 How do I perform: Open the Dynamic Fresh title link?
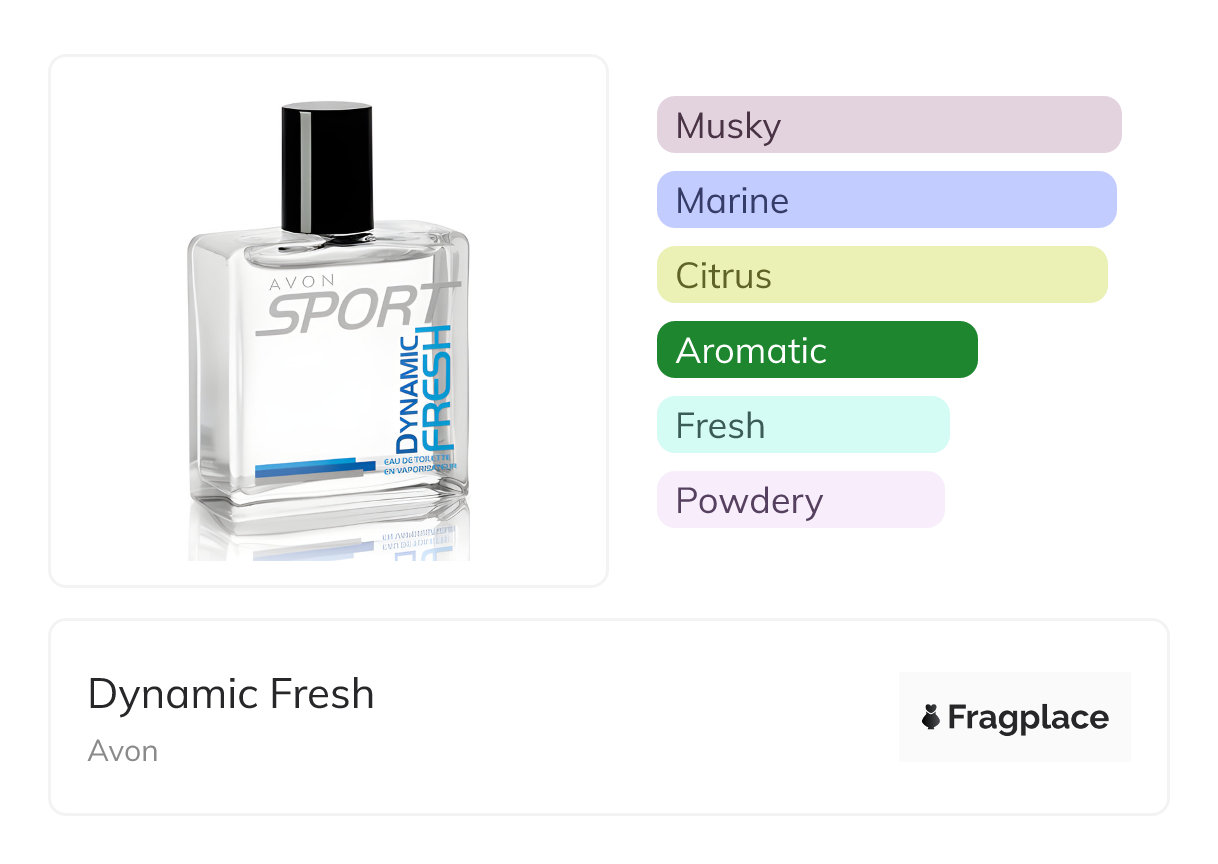pyautogui.click(x=231, y=694)
